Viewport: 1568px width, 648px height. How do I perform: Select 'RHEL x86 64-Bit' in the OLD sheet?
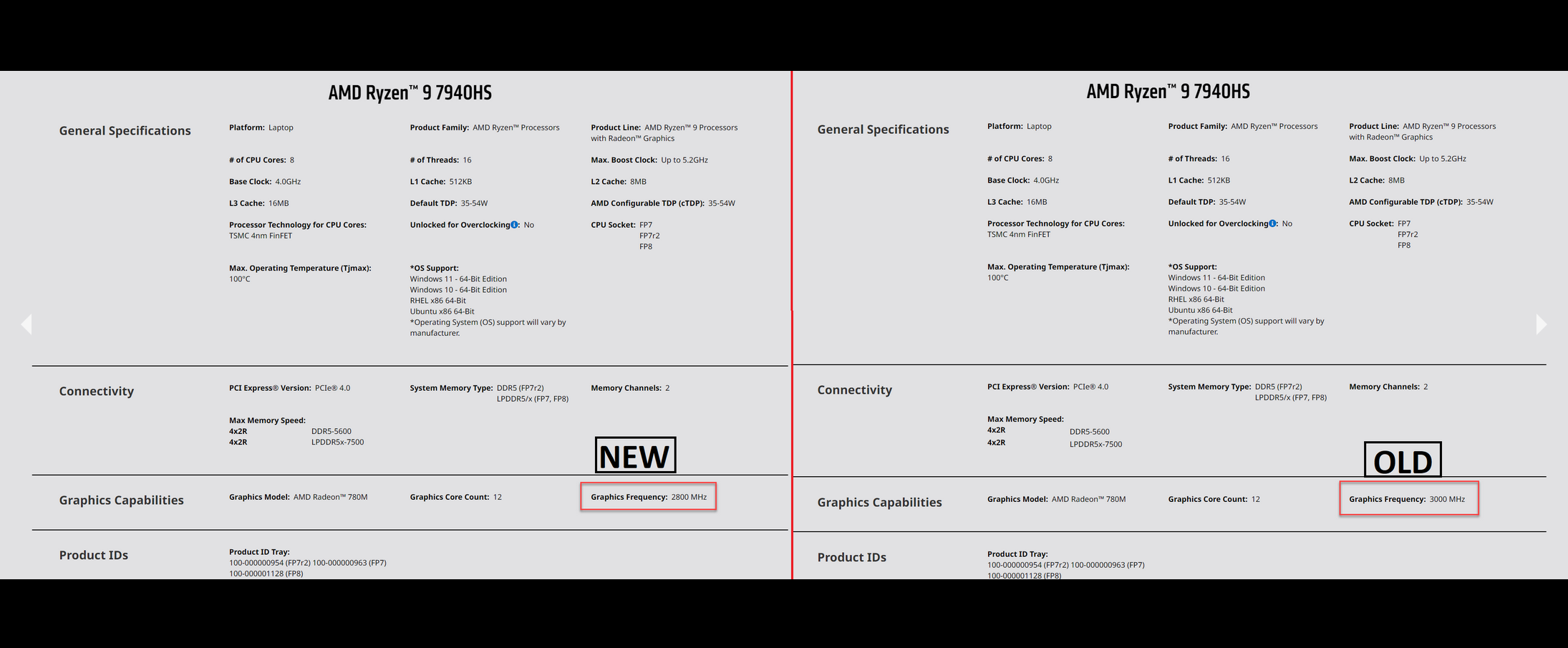(x=1196, y=299)
